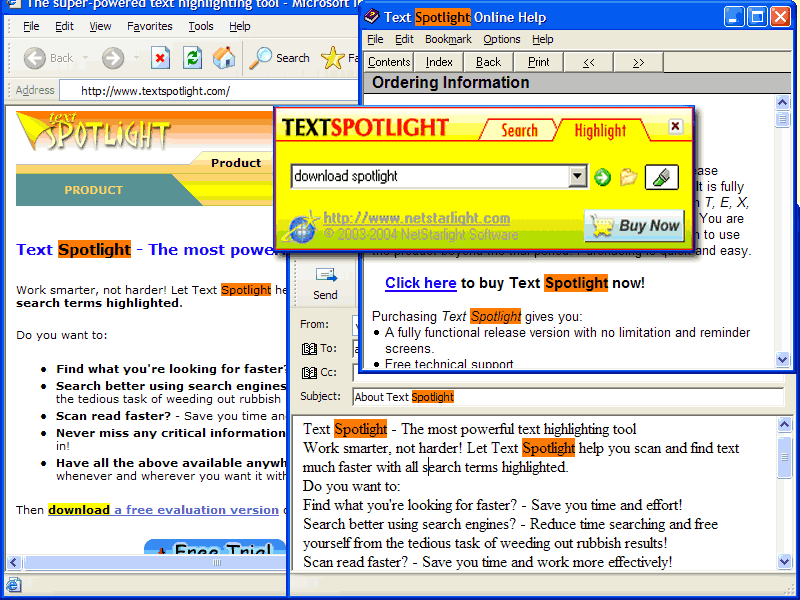
Task: Open the search terms dropdown in TextSpotlight
Action: pos(577,177)
